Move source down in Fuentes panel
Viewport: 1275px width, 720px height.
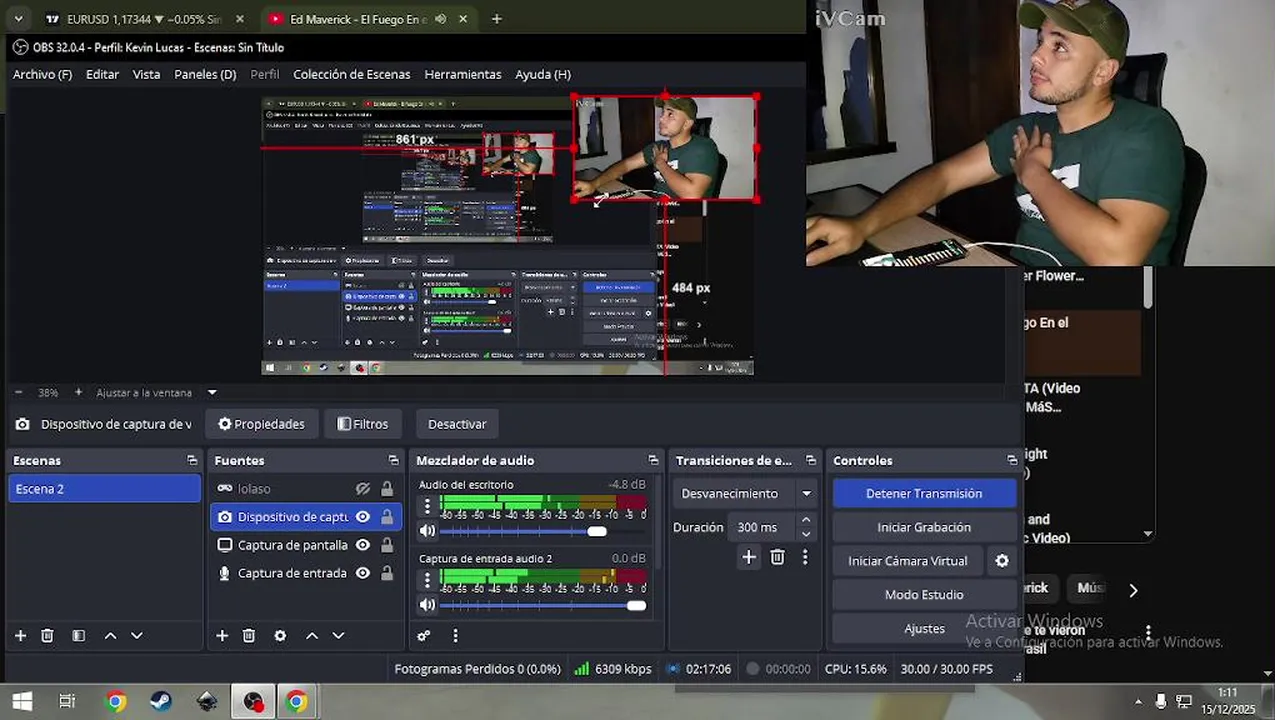tap(338, 636)
